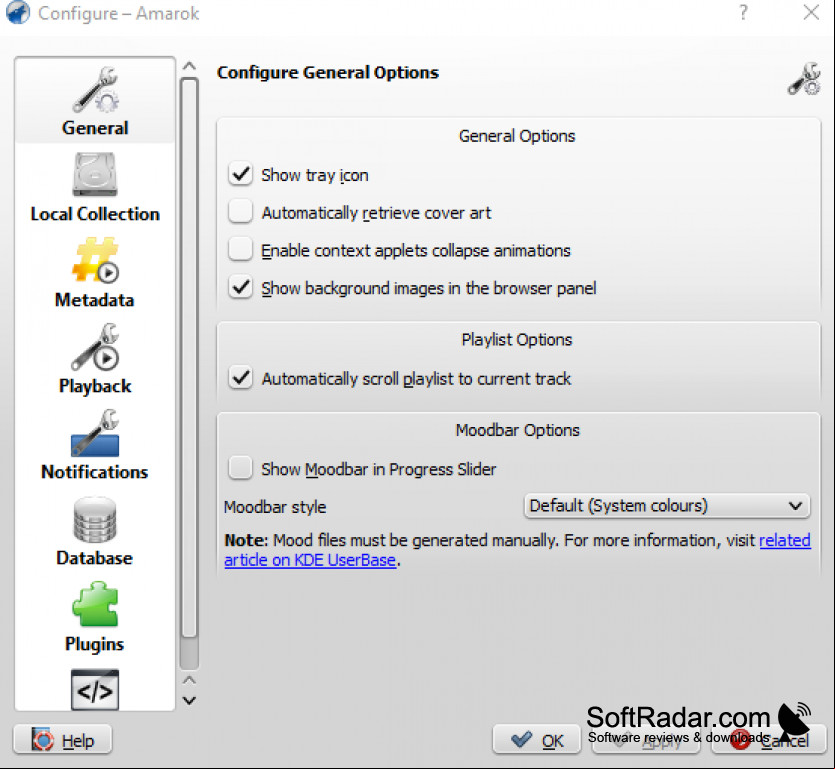Click the down arrow below the sidebar scrollbar
The width and height of the screenshot is (835, 769).
pyautogui.click(x=189, y=700)
